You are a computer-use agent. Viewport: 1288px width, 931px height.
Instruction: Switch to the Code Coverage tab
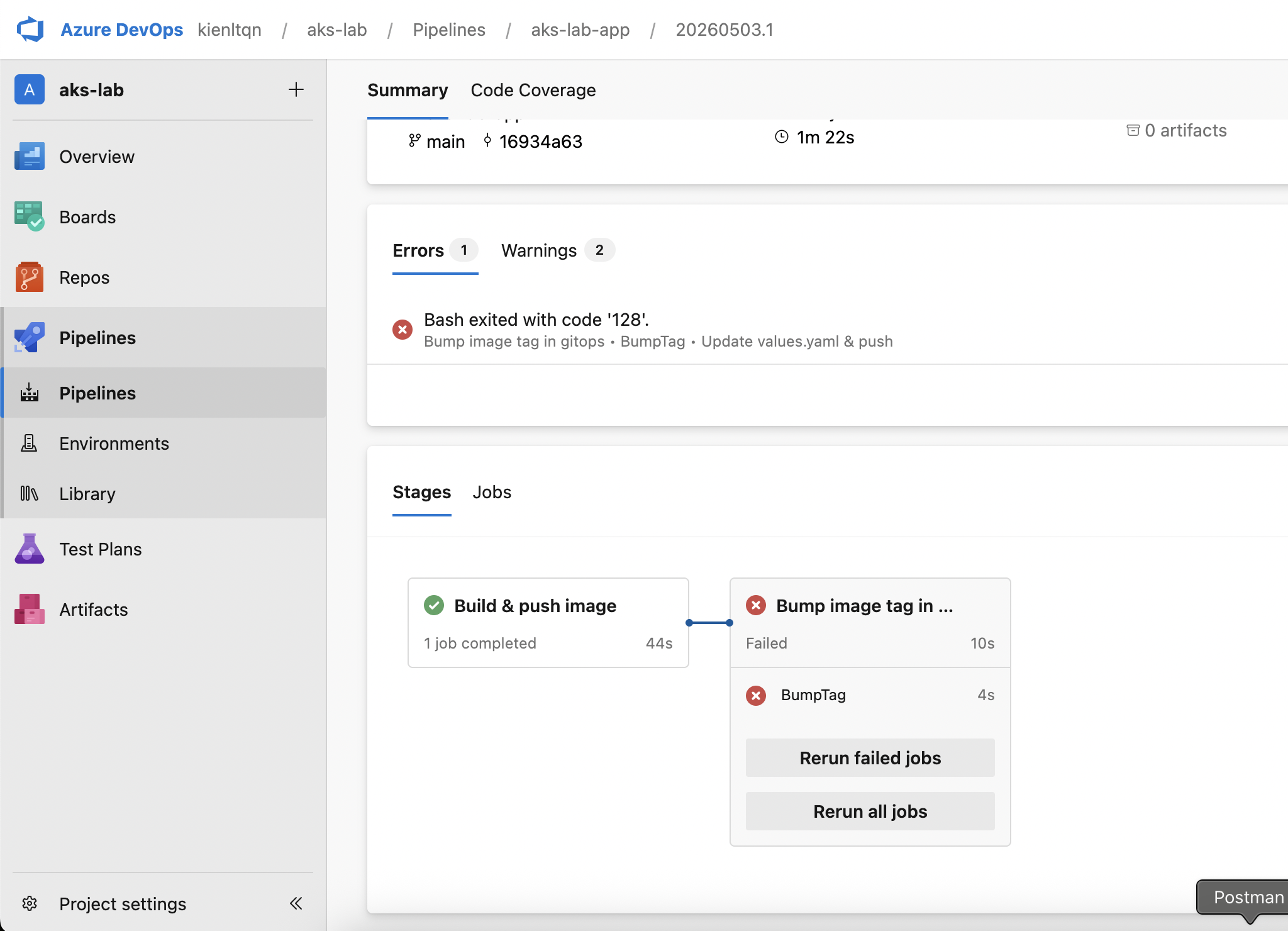[533, 90]
